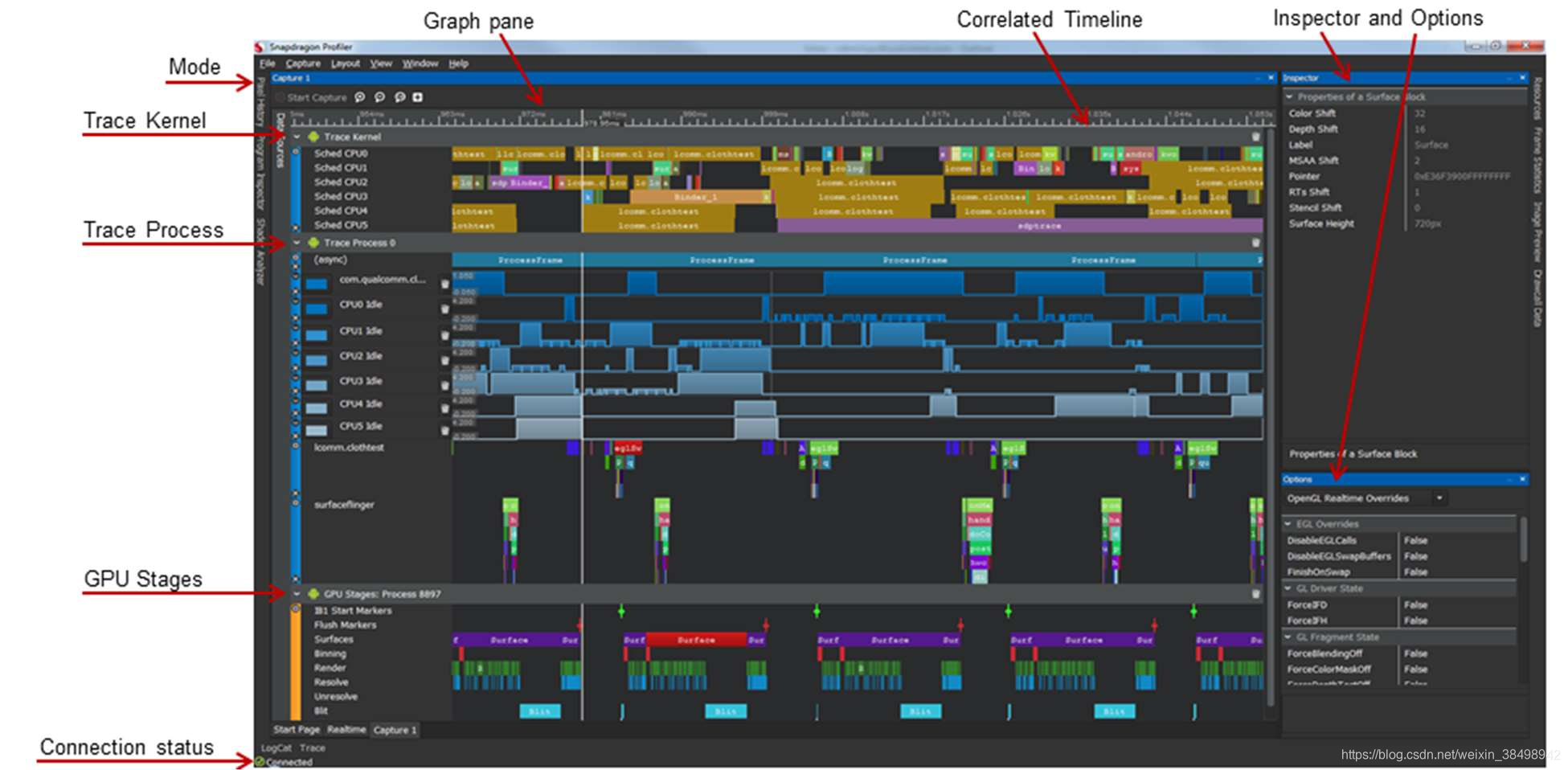This screenshot has width=1568, height=770.
Task: Click the timeline ruler above Trace Kernel
Action: coord(781,118)
